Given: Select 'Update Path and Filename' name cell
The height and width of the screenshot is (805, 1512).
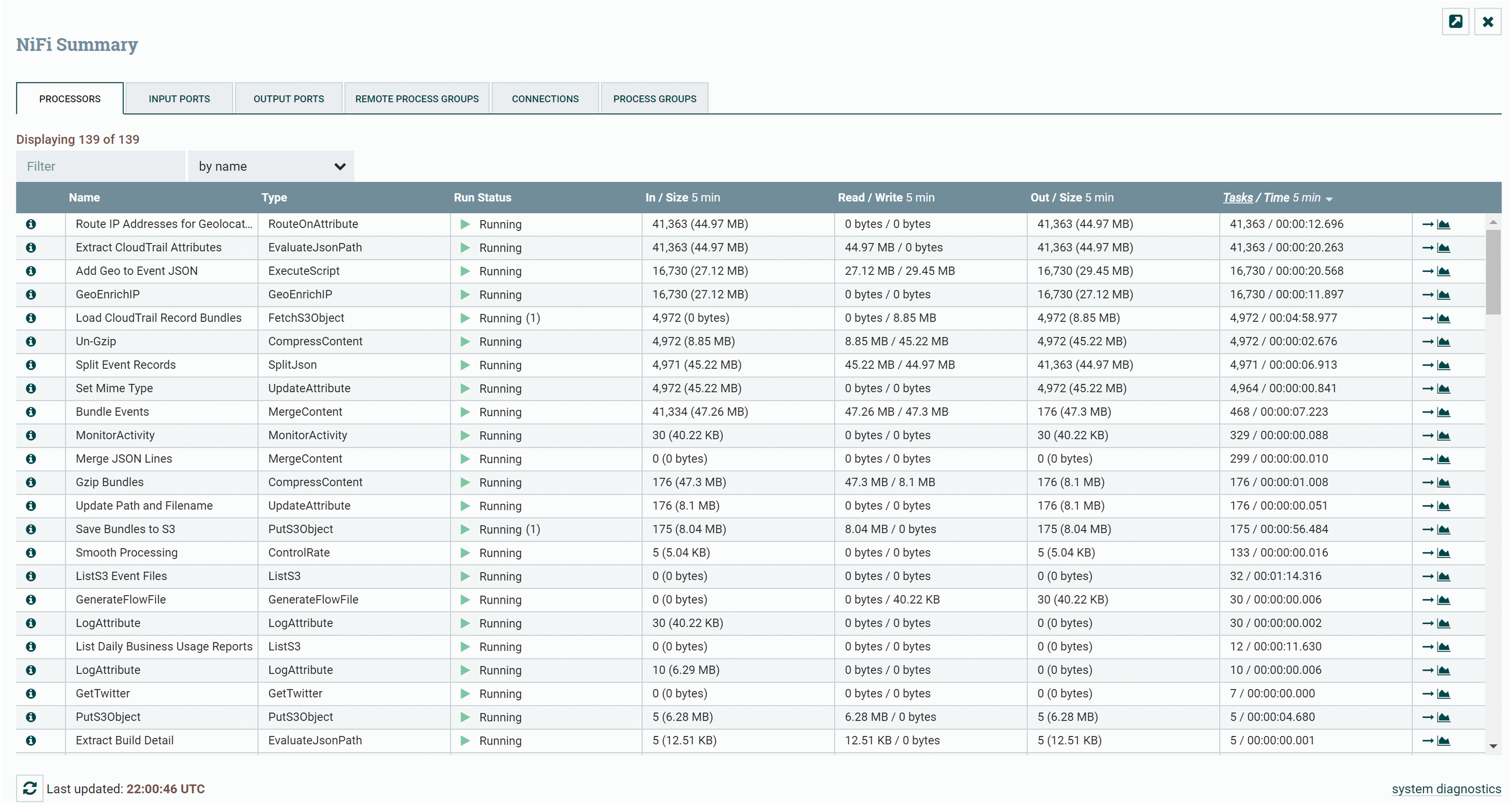Looking at the screenshot, I should coord(145,505).
